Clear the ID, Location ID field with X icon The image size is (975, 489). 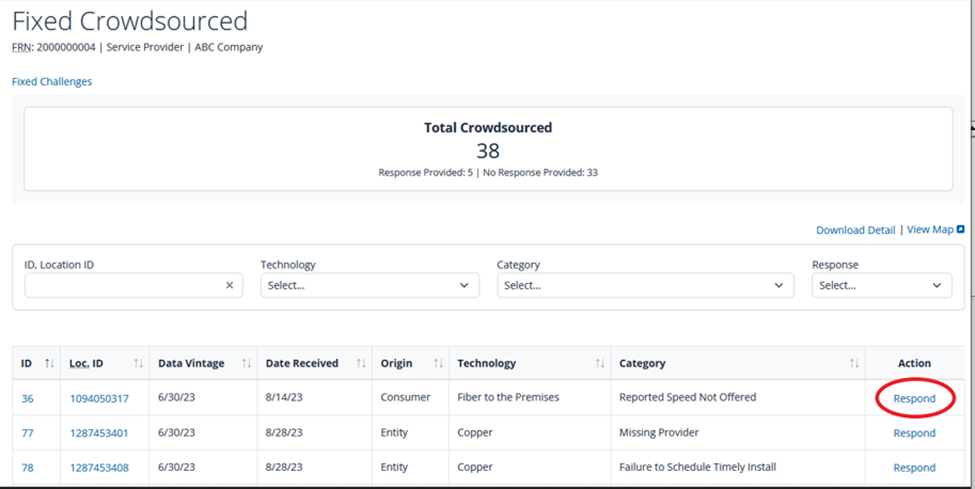point(229,285)
